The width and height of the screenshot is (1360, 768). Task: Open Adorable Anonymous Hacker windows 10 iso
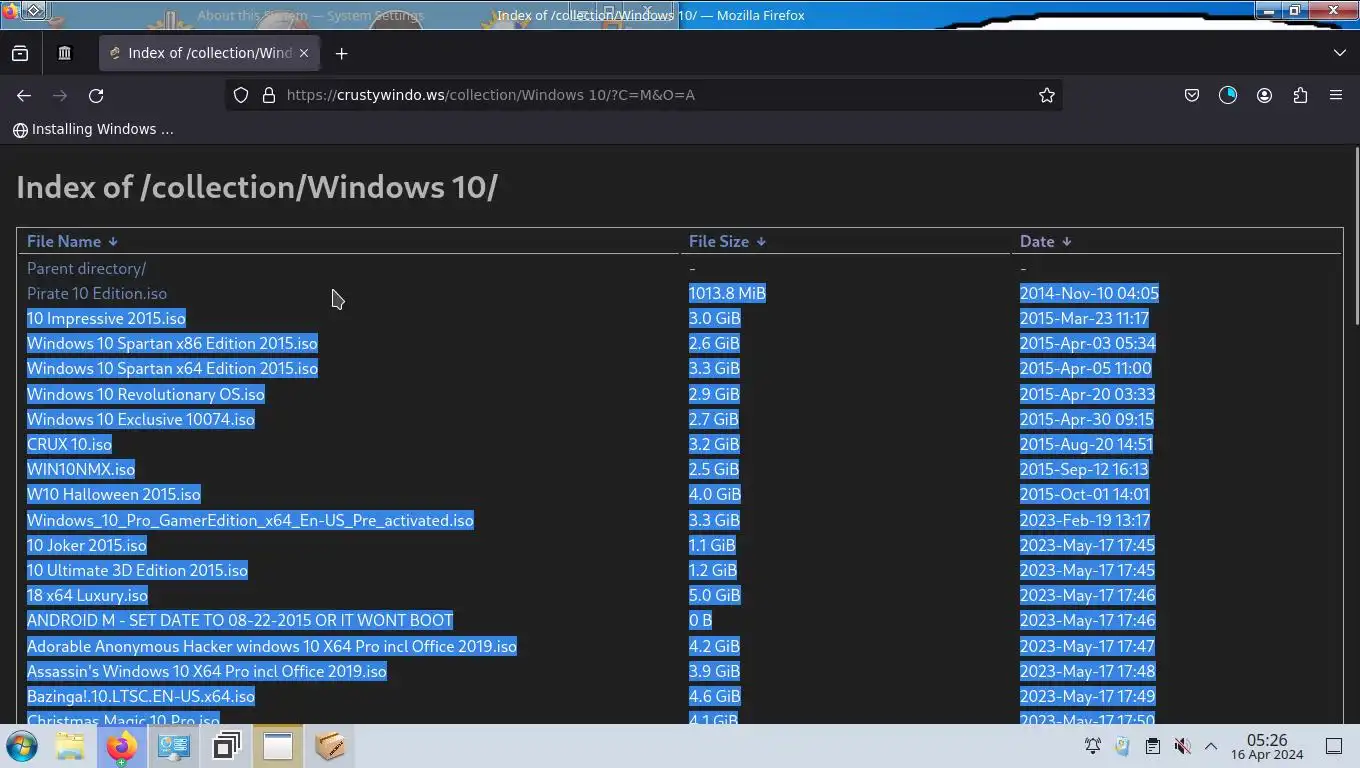pyautogui.click(x=272, y=646)
